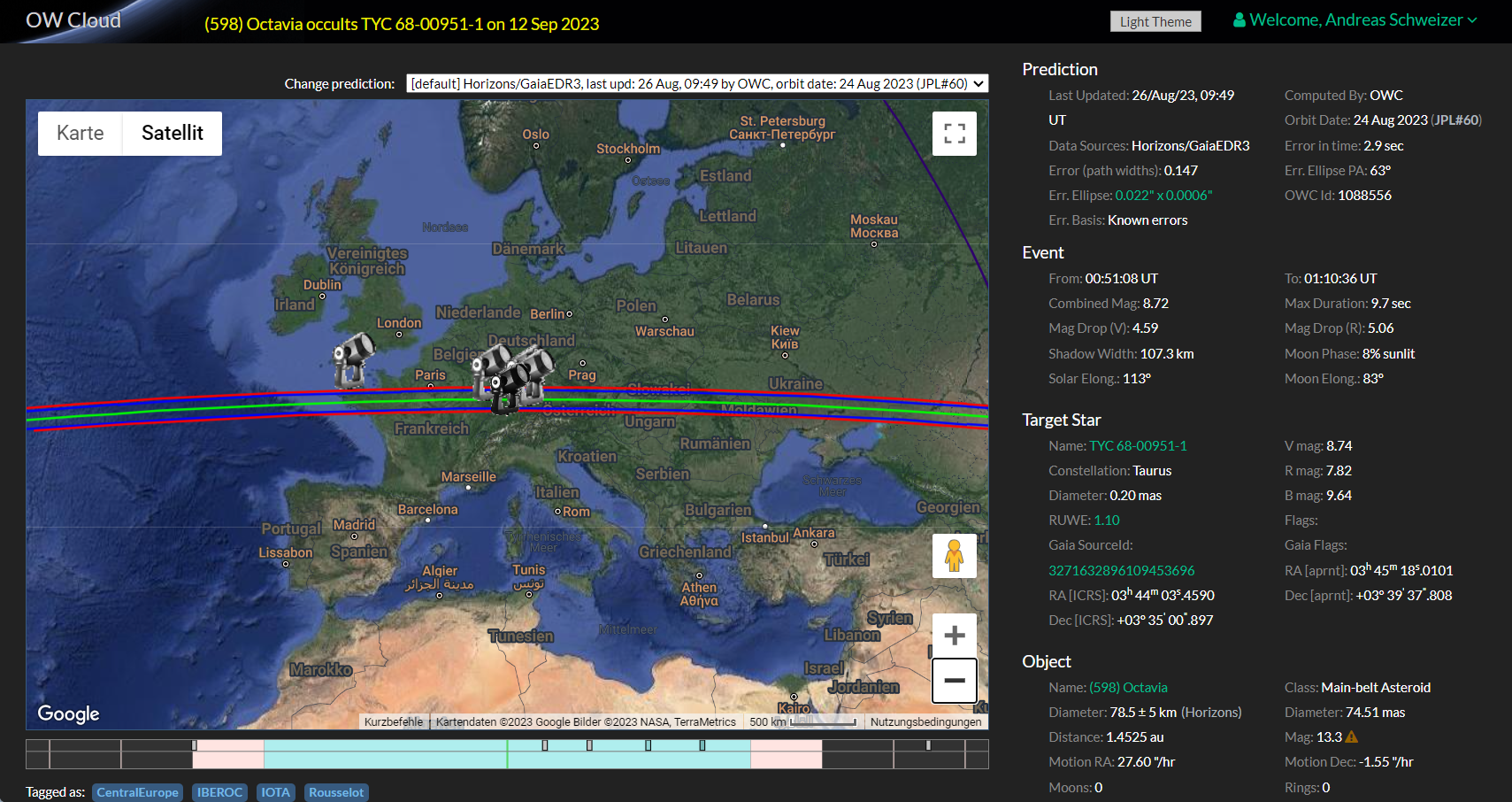Click the green center line on the timeline bar

(x=507, y=754)
